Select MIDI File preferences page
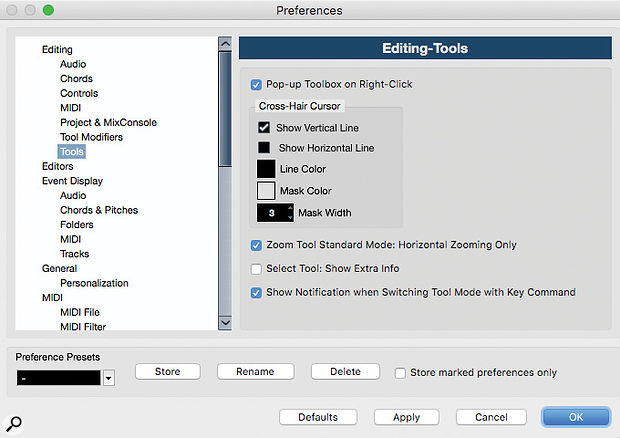This screenshot has height=438, width=620. click(x=80, y=312)
